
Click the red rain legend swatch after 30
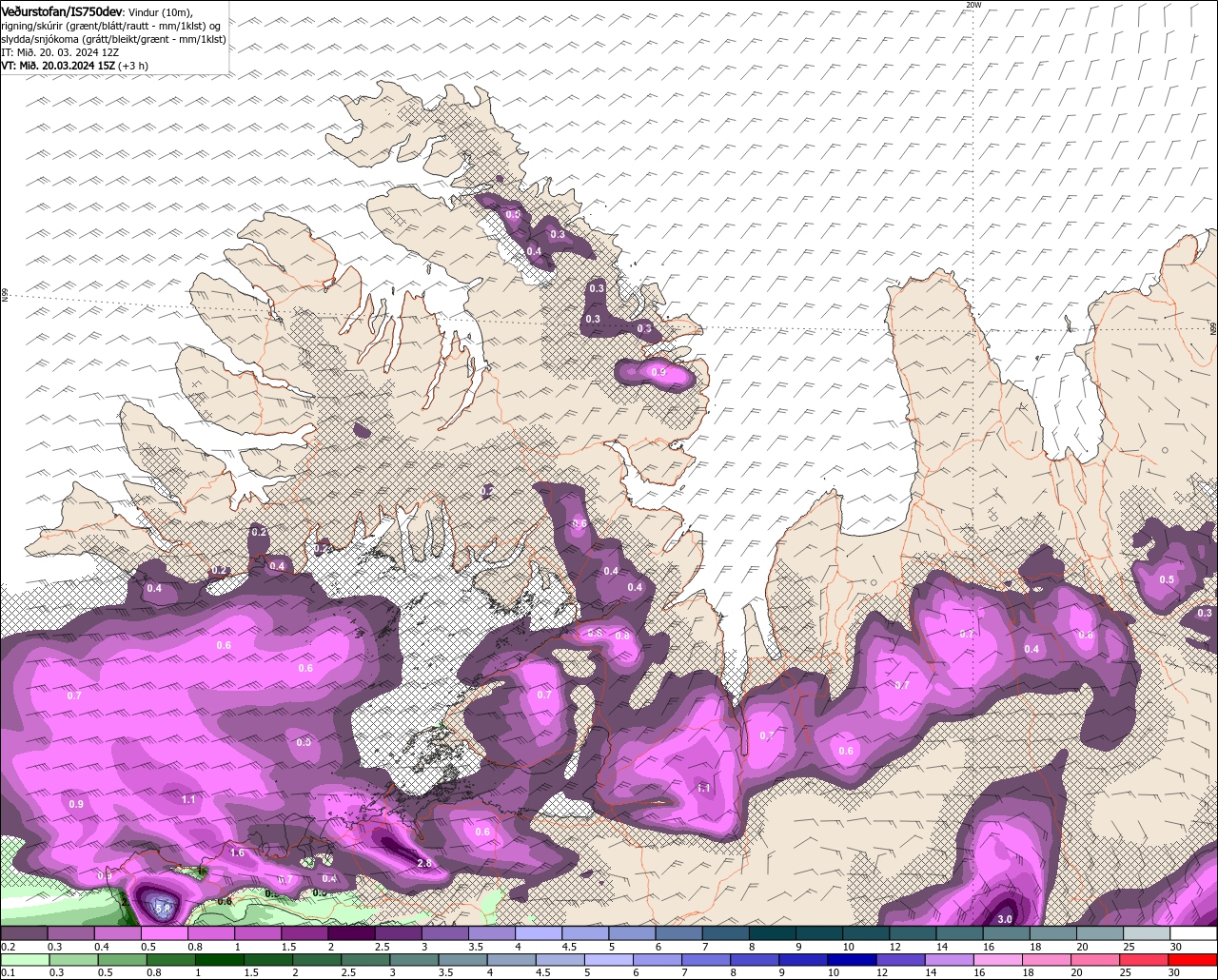pyautogui.click(x=1193, y=959)
